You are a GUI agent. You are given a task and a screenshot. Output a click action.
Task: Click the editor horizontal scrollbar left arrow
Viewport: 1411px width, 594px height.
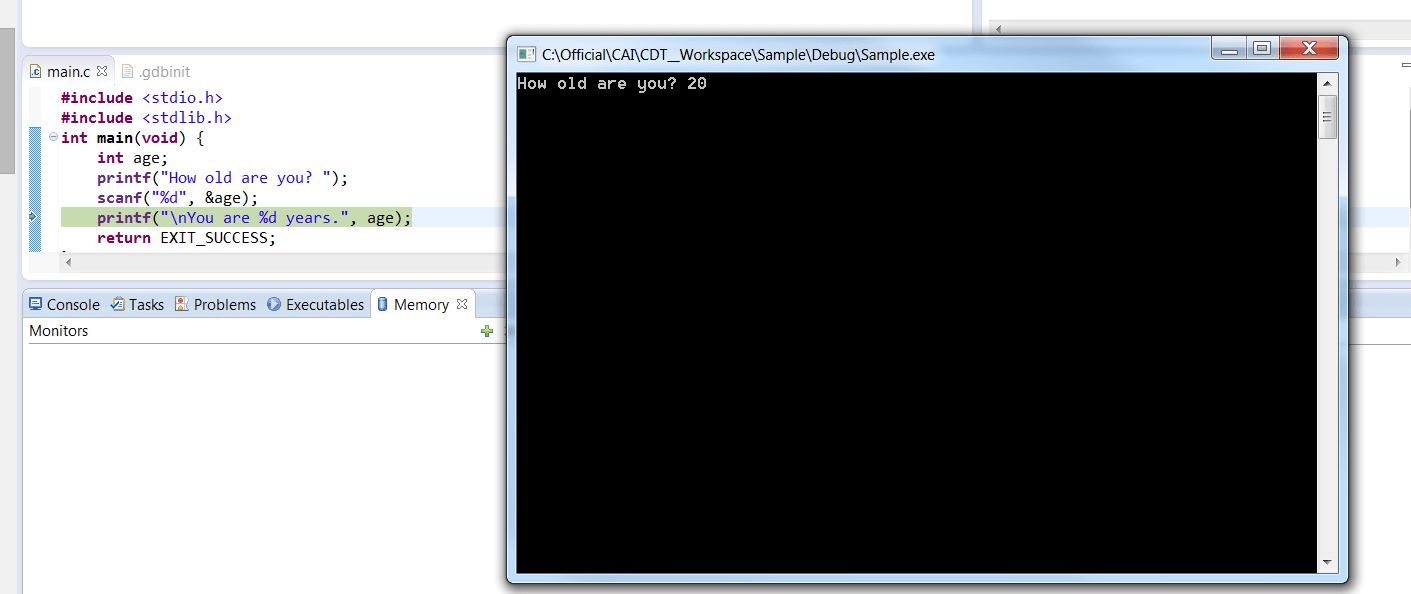pyautogui.click(x=68, y=262)
